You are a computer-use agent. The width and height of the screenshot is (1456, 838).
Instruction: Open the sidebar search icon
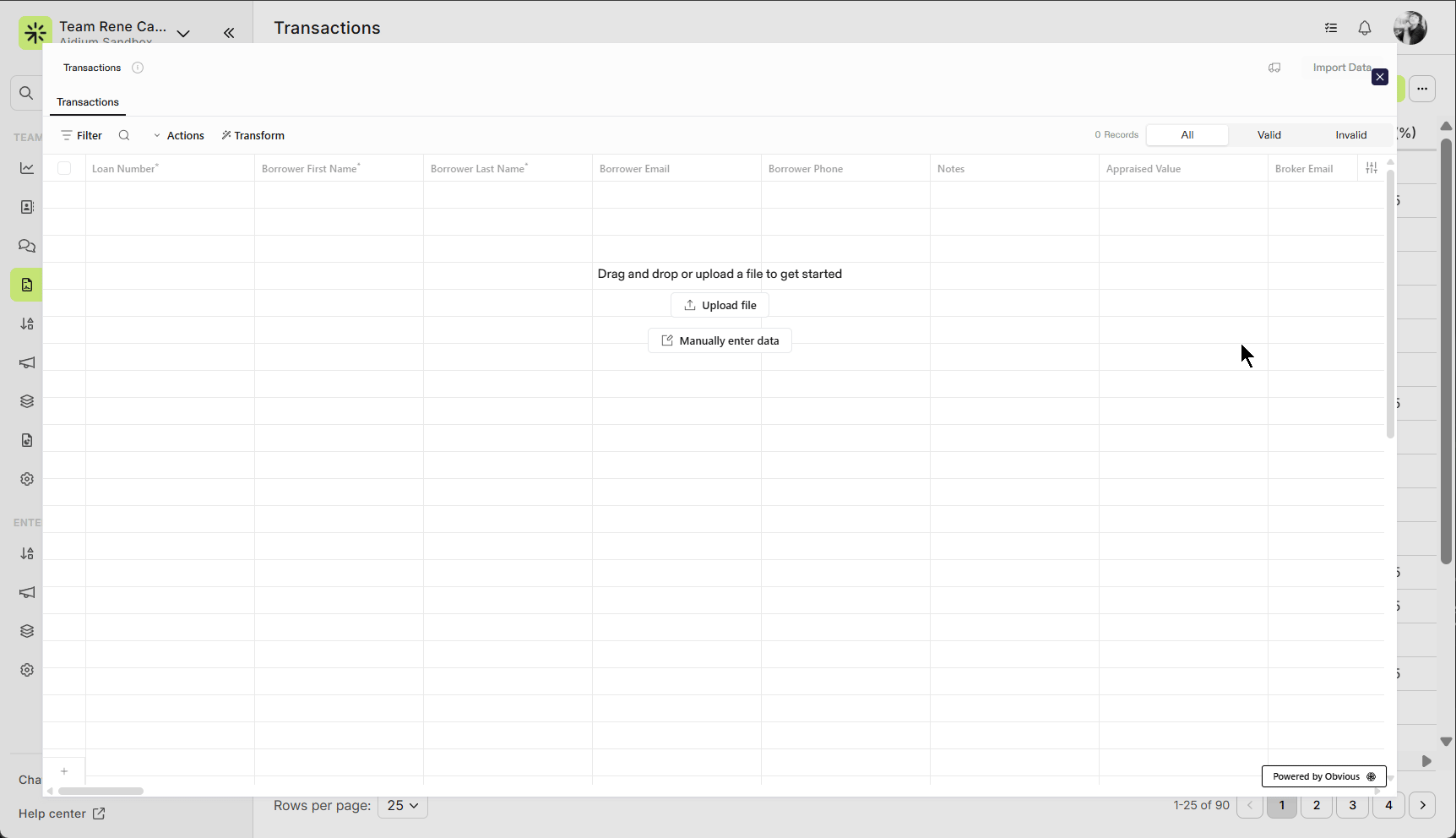coord(26,93)
